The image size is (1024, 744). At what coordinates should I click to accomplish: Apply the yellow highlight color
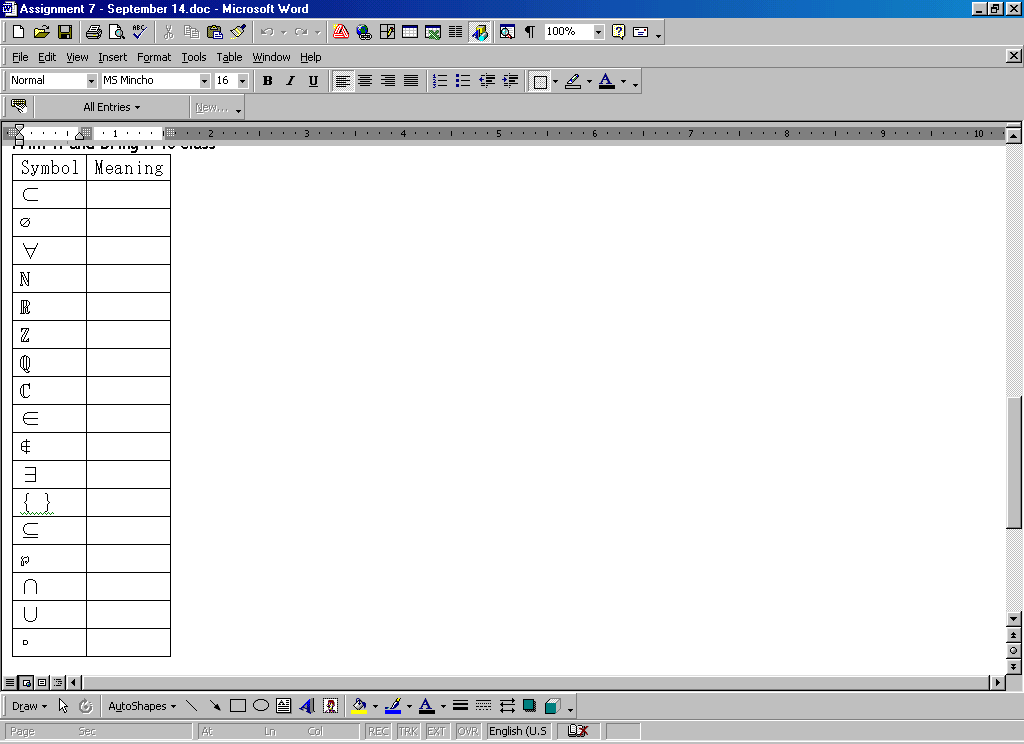[573, 82]
